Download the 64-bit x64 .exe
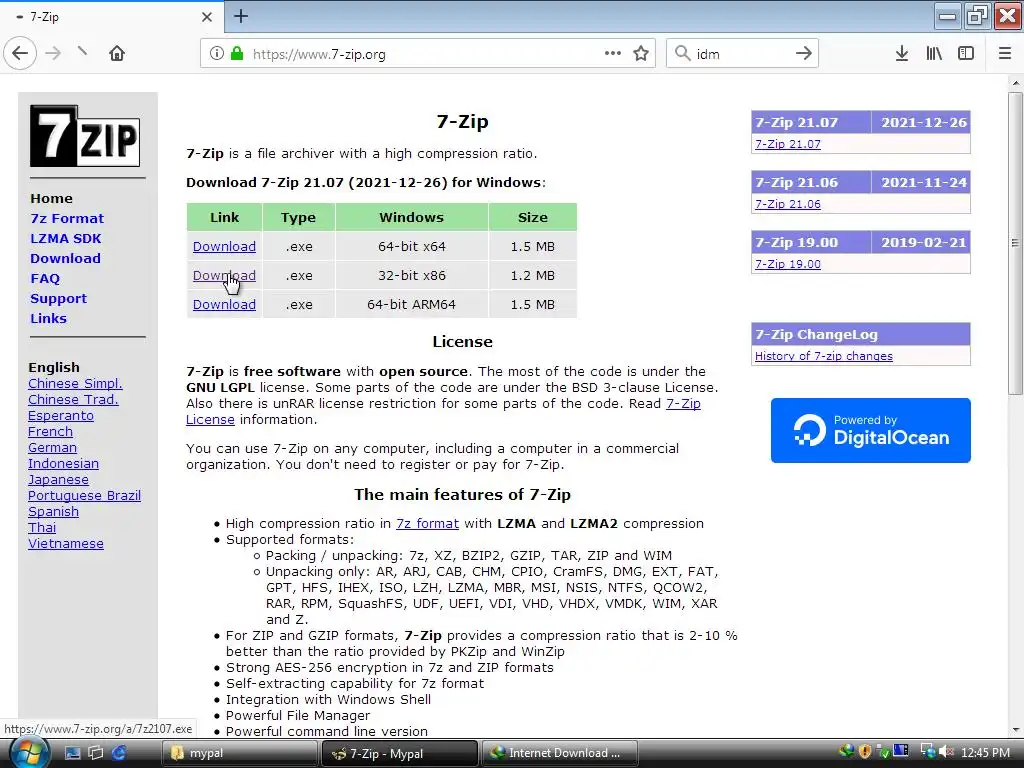Screen dimensions: 1024x768 click(224, 247)
